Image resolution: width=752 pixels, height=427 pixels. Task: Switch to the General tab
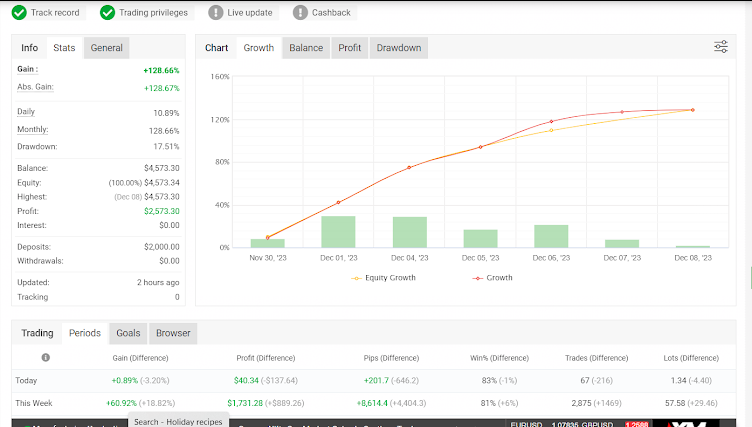(x=106, y=48)
